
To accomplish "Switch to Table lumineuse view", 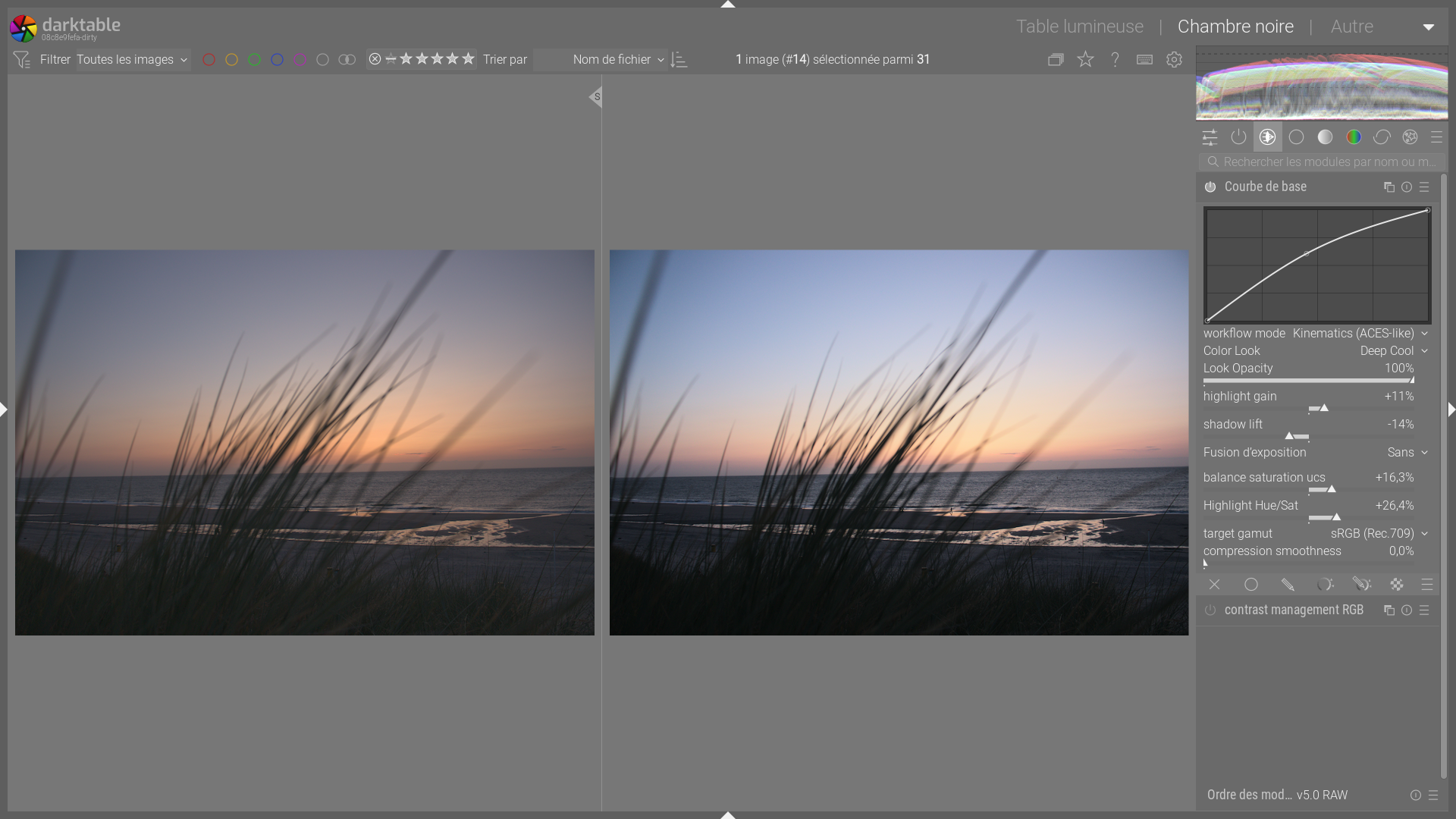I will [x=1079, y=27].
